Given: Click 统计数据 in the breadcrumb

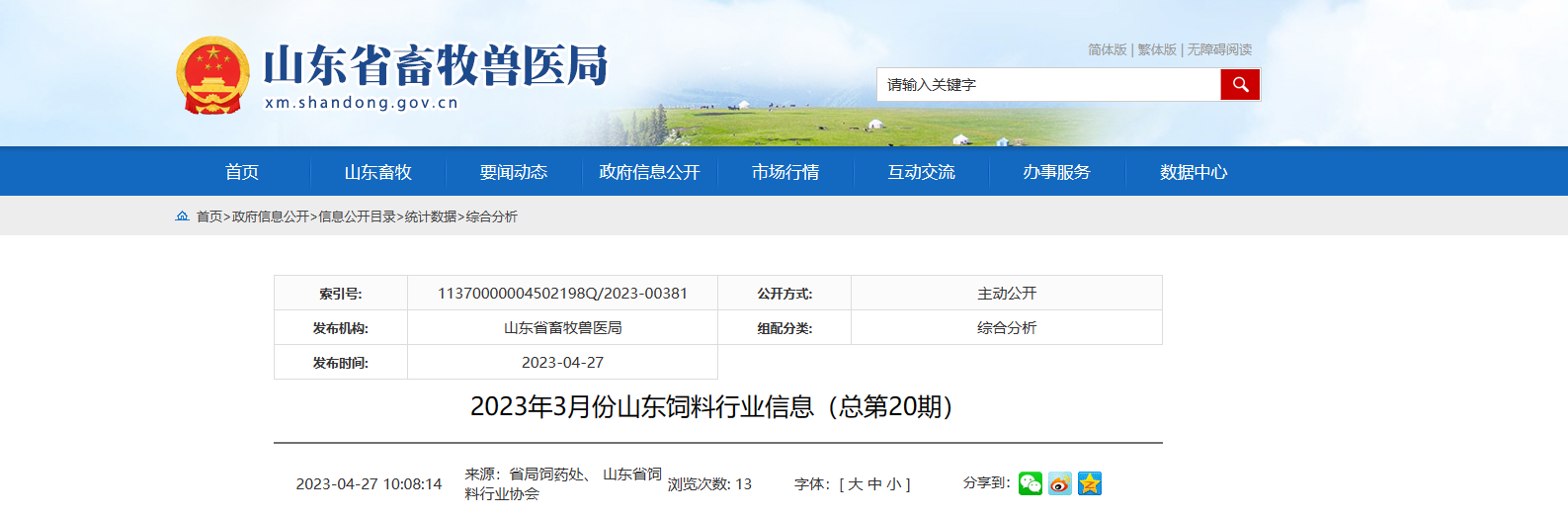Looking at the screenshot, I should click(x=431, y=216).
